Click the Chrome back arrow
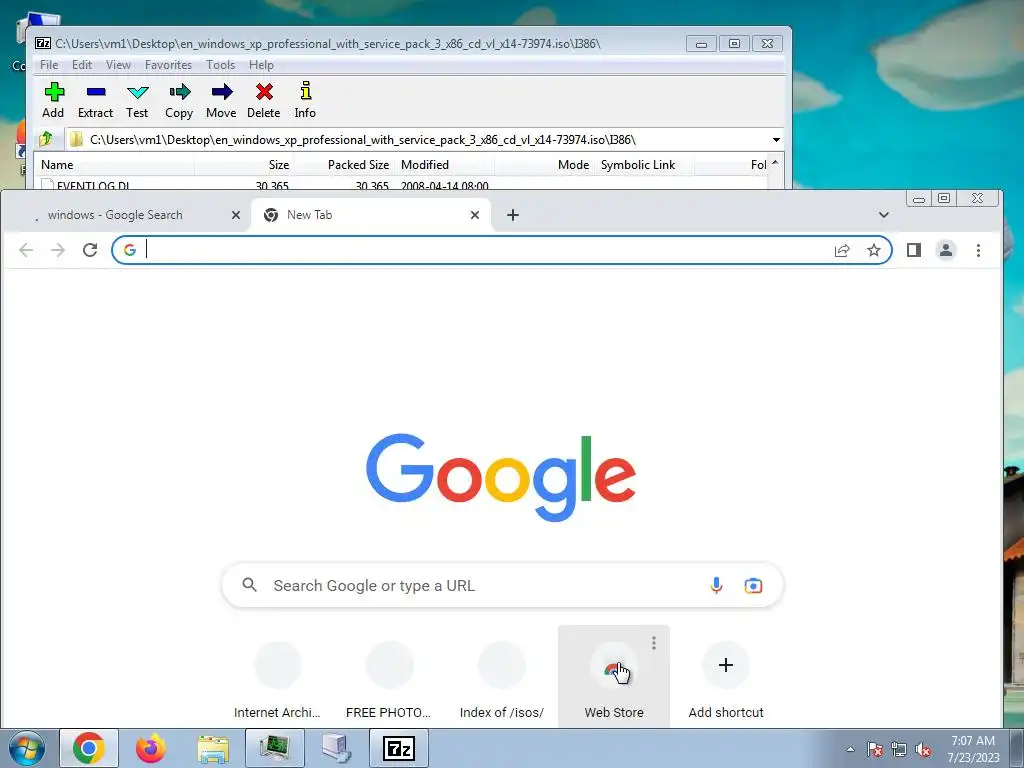 point(26,250)
